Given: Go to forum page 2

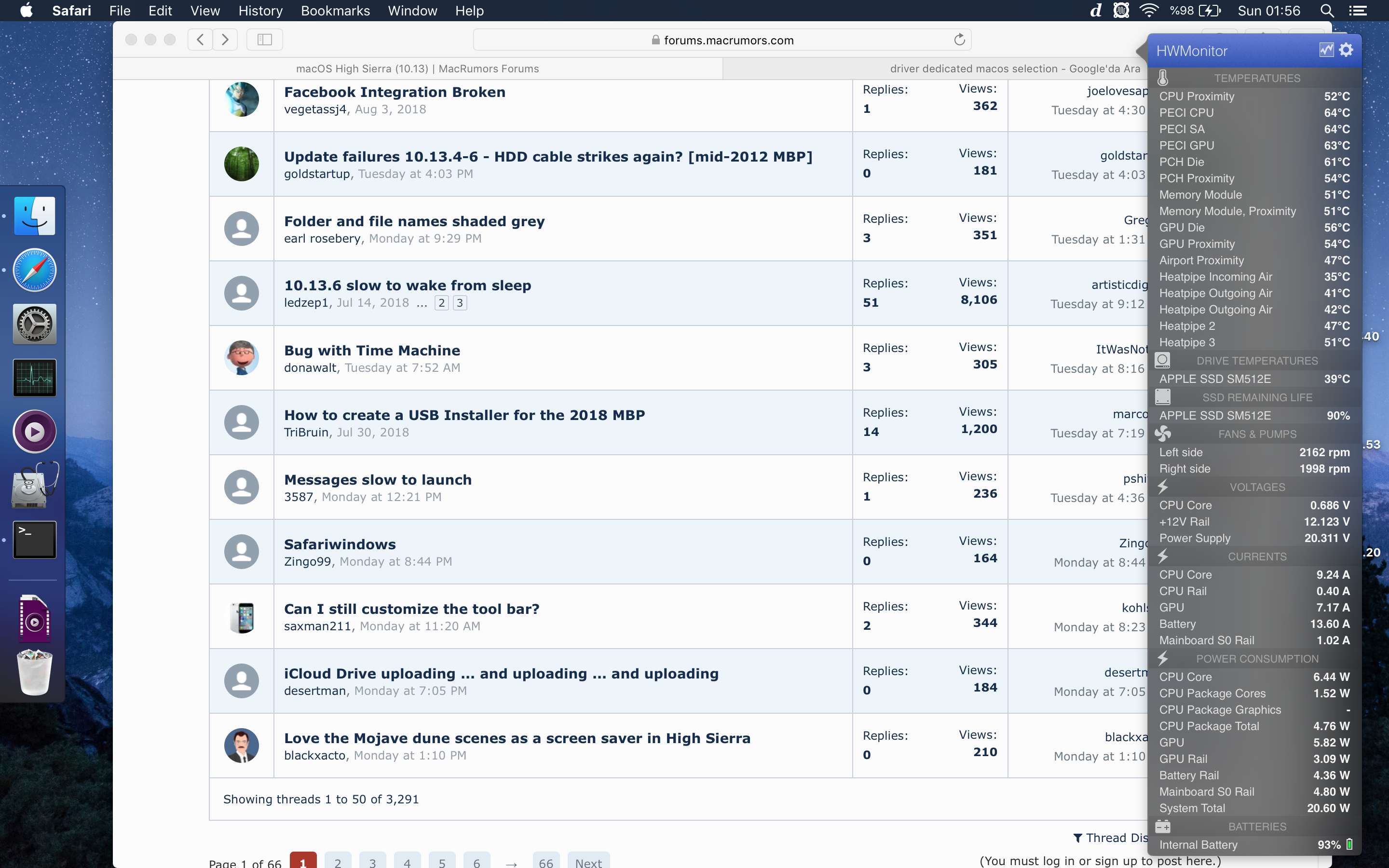Looking at the screenshot, I should coord(338,861).
